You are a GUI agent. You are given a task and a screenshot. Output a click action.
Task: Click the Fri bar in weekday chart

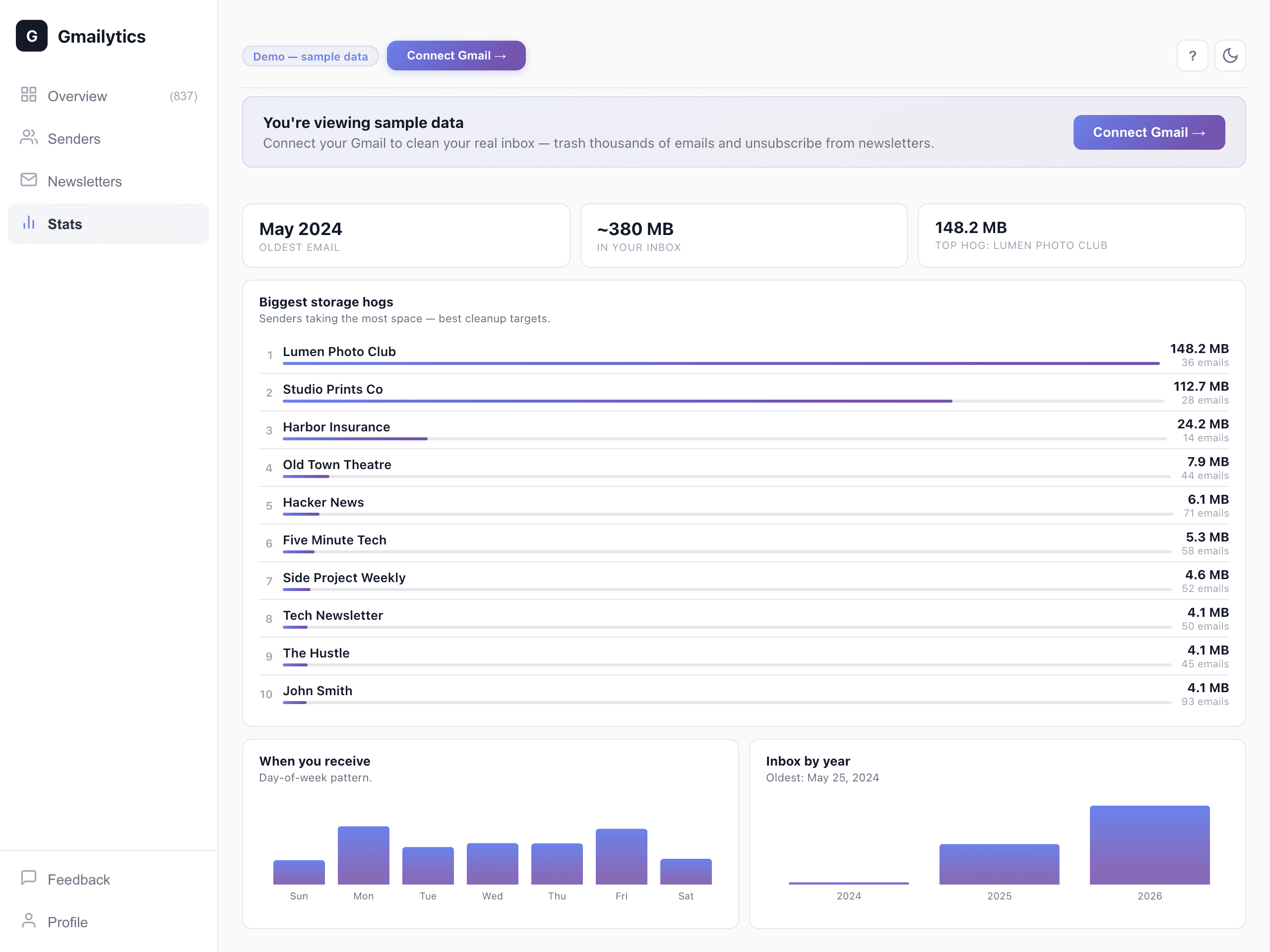click(x=621, y=856)
